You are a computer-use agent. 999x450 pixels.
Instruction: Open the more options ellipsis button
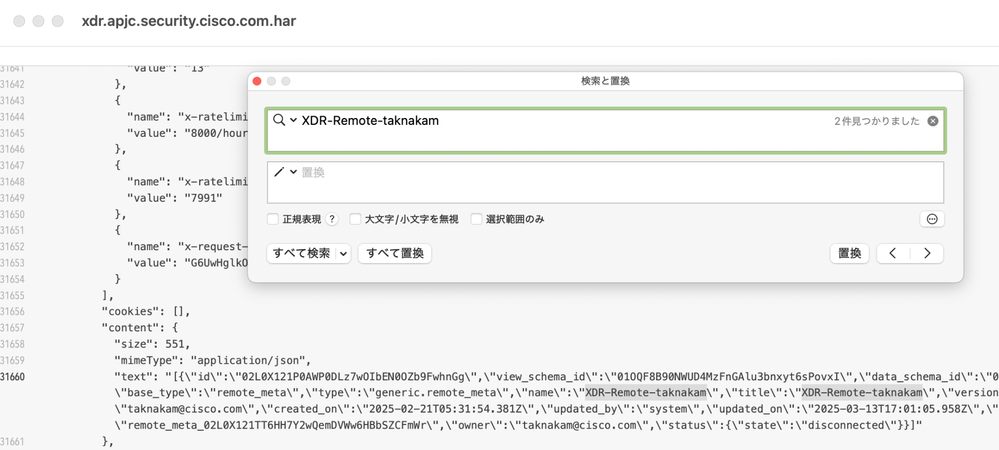(932, 219)
